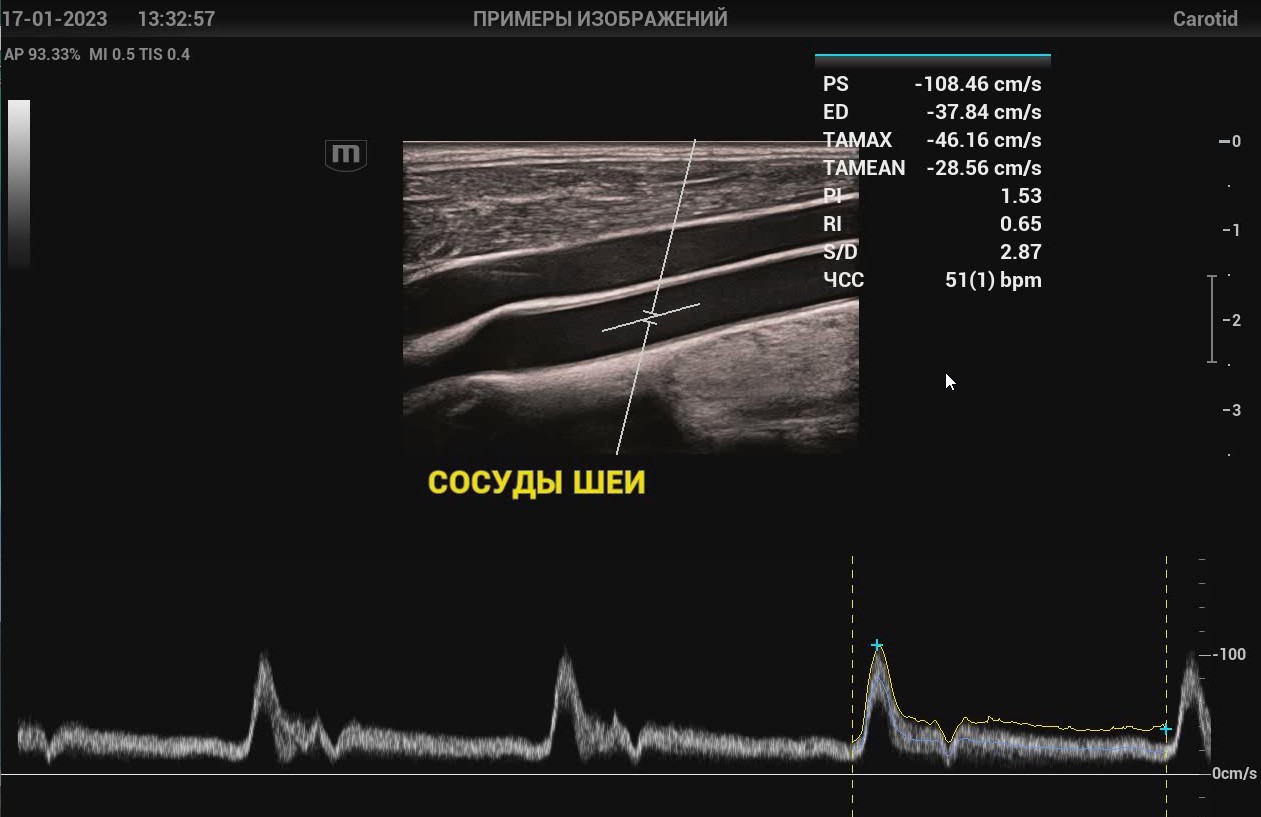This screenshot has width=1261, height=817.
Task: Click the peak systolic cyan cross marker
Action: click(877, 645)
